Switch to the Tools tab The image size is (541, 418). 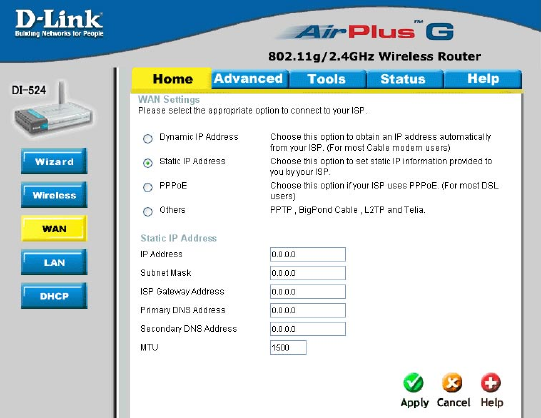[x=327, y=79]
